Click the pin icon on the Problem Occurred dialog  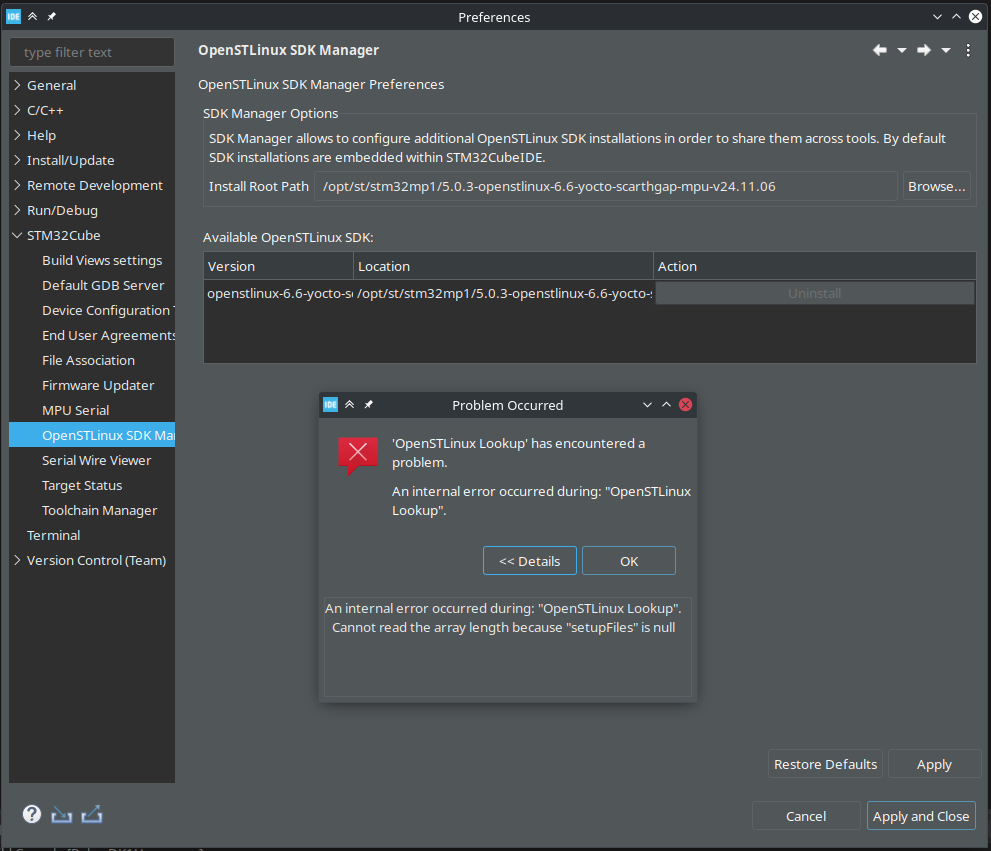click(x=368, y=405)
